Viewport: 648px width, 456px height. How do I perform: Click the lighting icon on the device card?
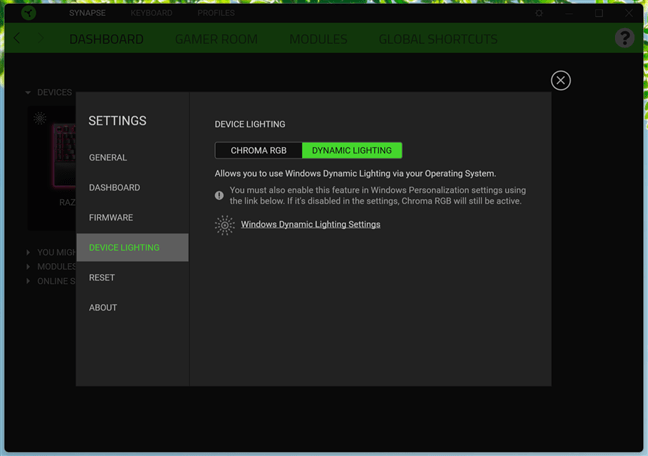pyautogui.click(x=40, y=118)
